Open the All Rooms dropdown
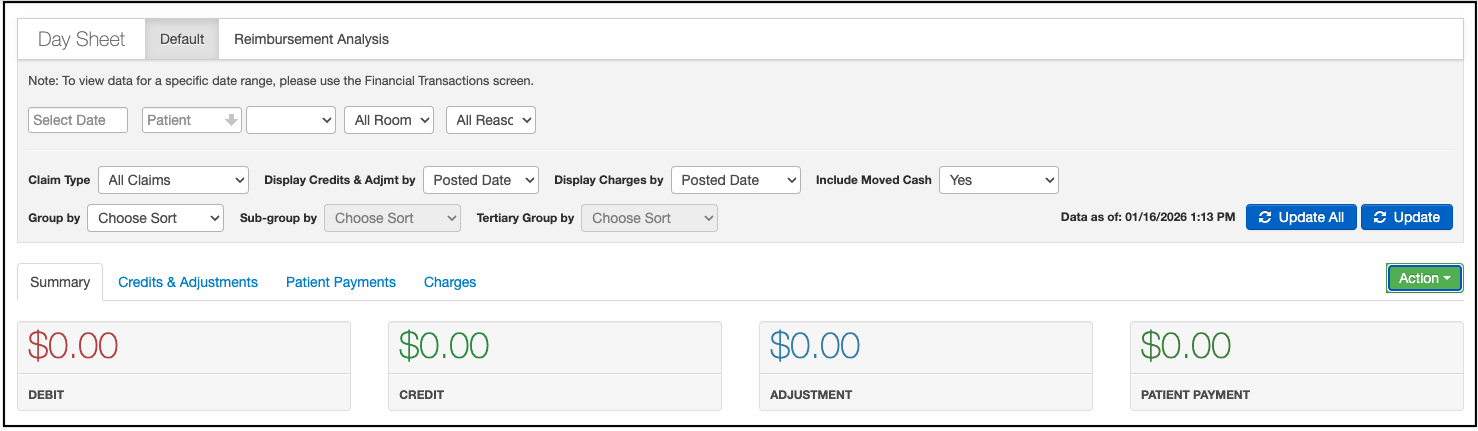The height and width of the screenshot is (431, 1478). pos(389,120)
